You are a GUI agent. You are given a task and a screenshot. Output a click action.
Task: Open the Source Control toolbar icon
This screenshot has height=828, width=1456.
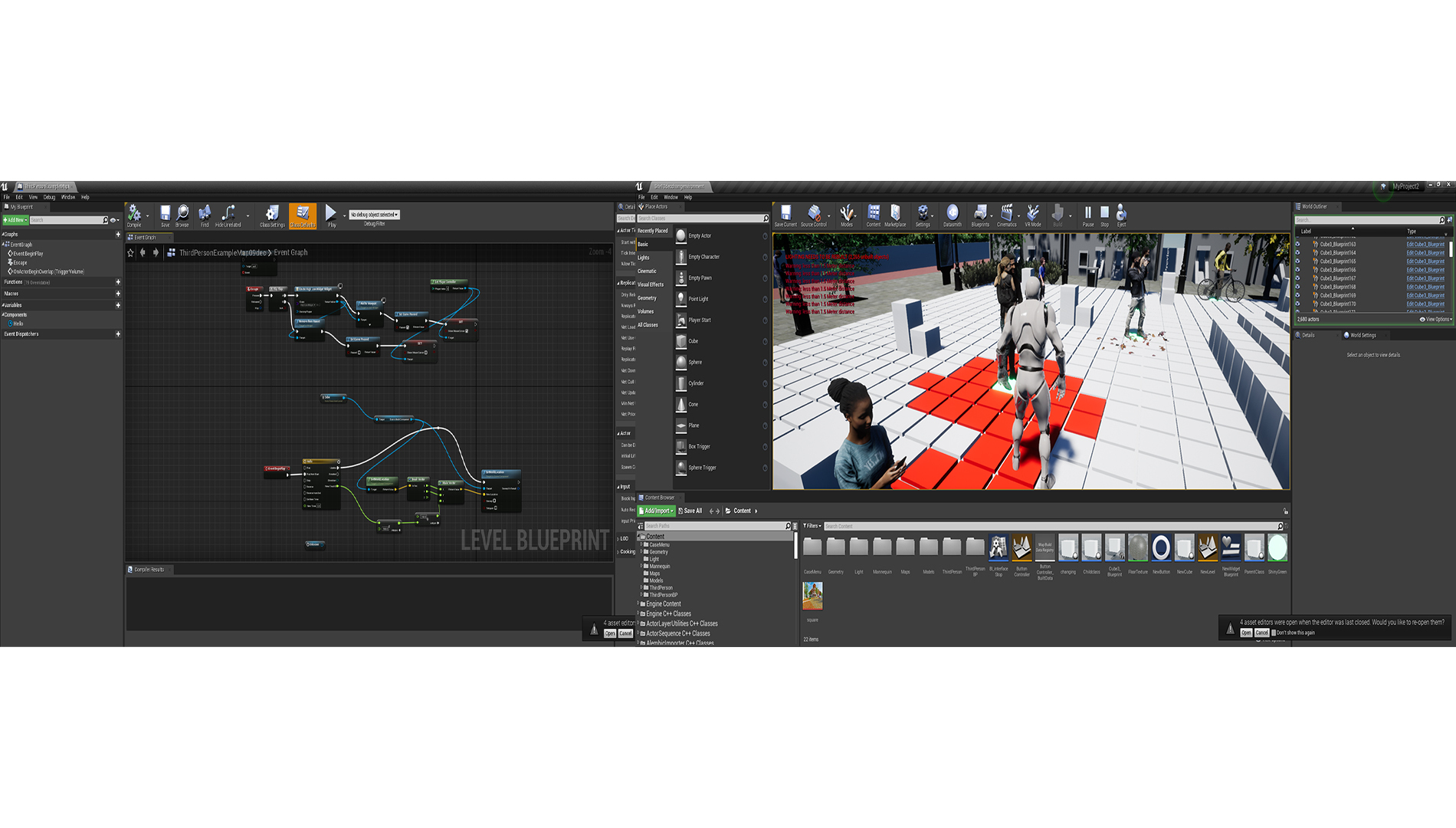pyautogui.click(x=814, y=215)
